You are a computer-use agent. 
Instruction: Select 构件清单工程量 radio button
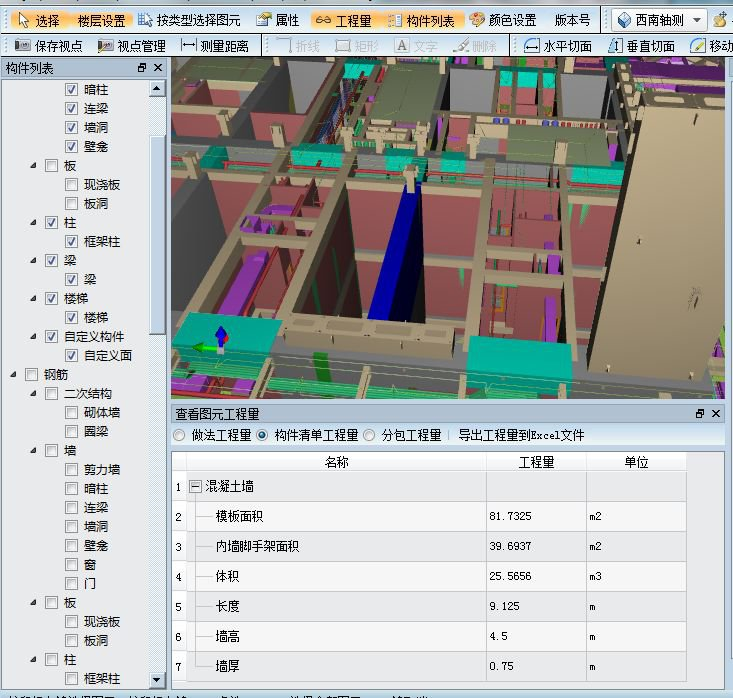pyautogui.click(x=262, y=435)
